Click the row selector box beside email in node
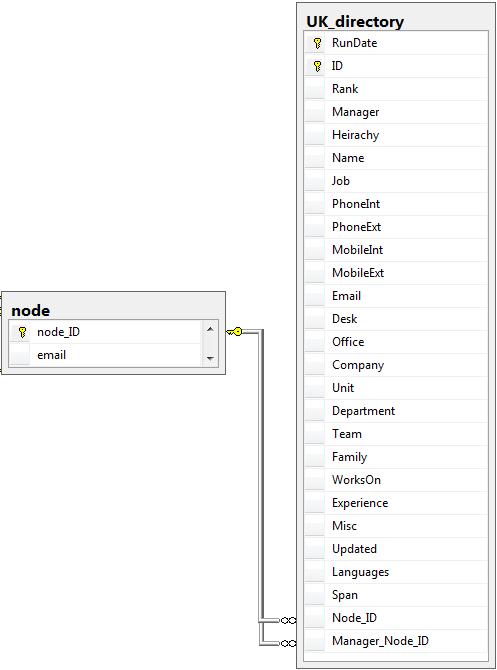This screenshot has width=497, height=670. point(20,355)
